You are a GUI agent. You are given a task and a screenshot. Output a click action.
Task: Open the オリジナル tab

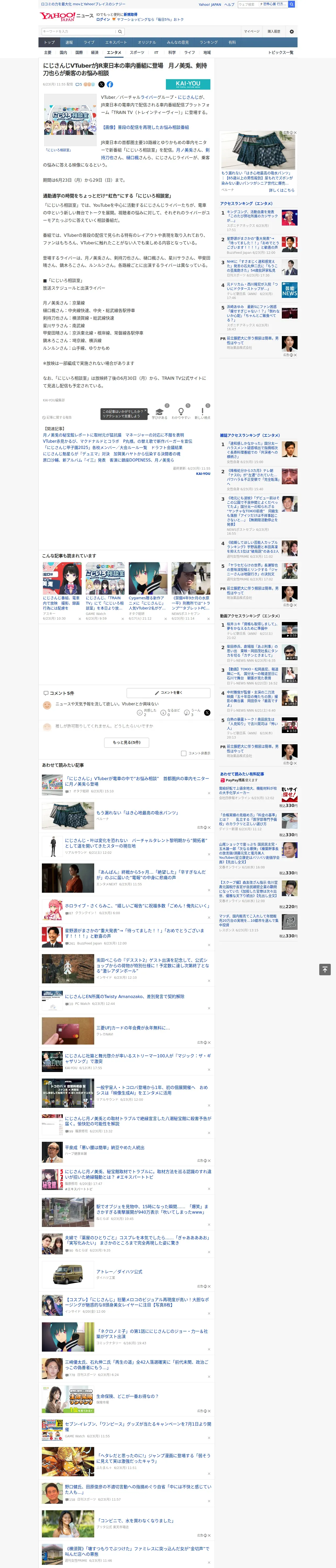tap(147, 43)
